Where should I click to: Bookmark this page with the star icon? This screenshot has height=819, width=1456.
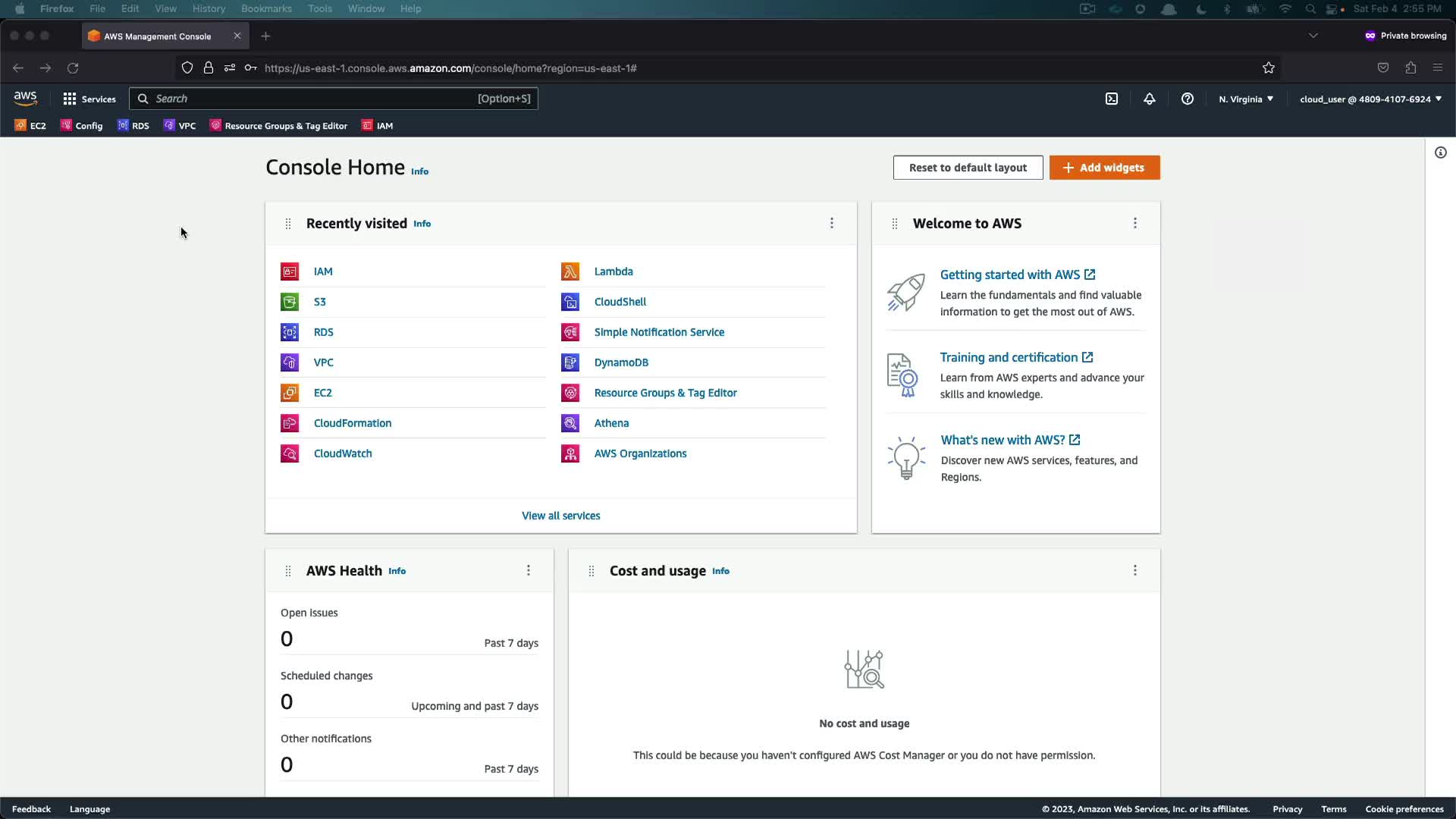[x=1269, y=68]
